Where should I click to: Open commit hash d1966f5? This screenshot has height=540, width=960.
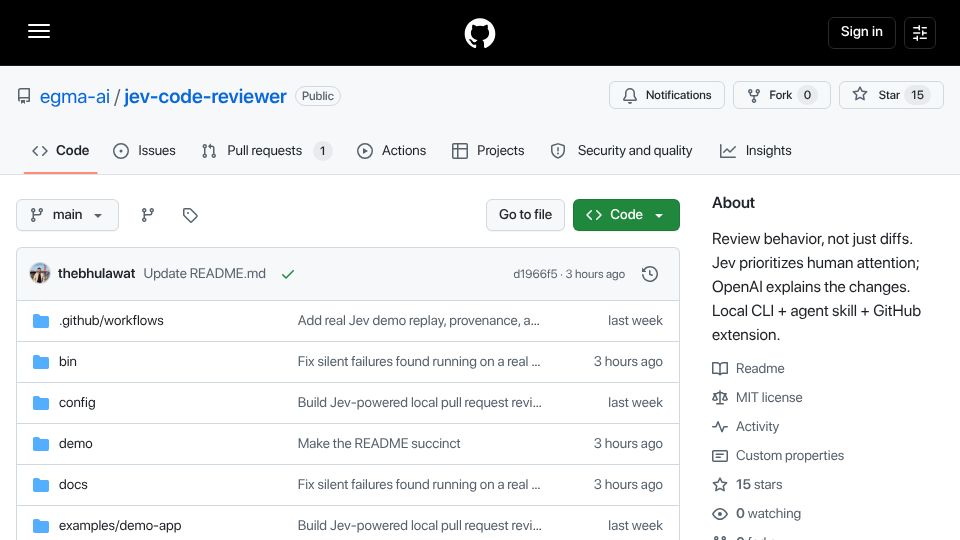535,274
